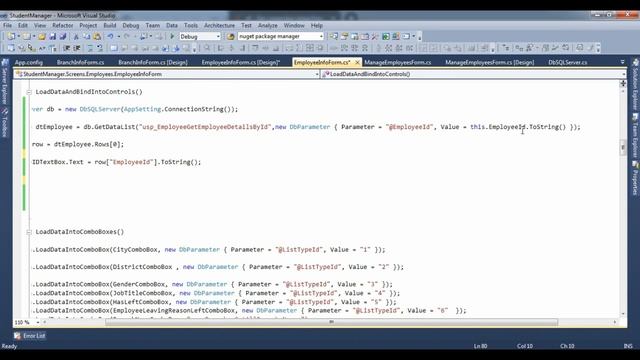The width and height of the screenshot is (640, 360).
Task: Click the Uncomment Selected Lines icon
Action: tap(100, 48)
